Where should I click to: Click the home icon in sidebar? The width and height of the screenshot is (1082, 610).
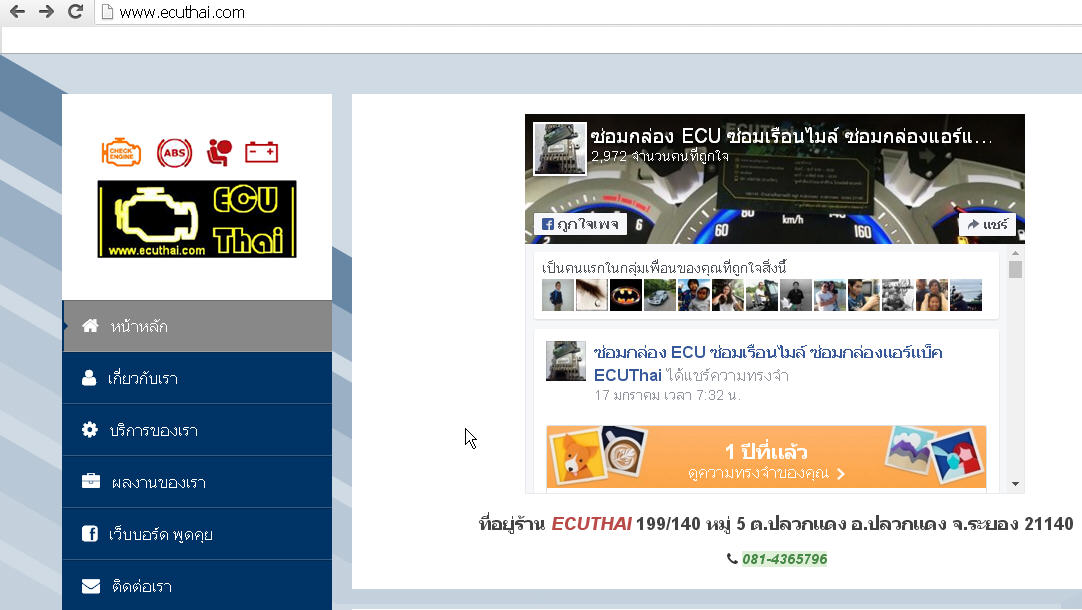pyautogui.click(x=90, y=326)
